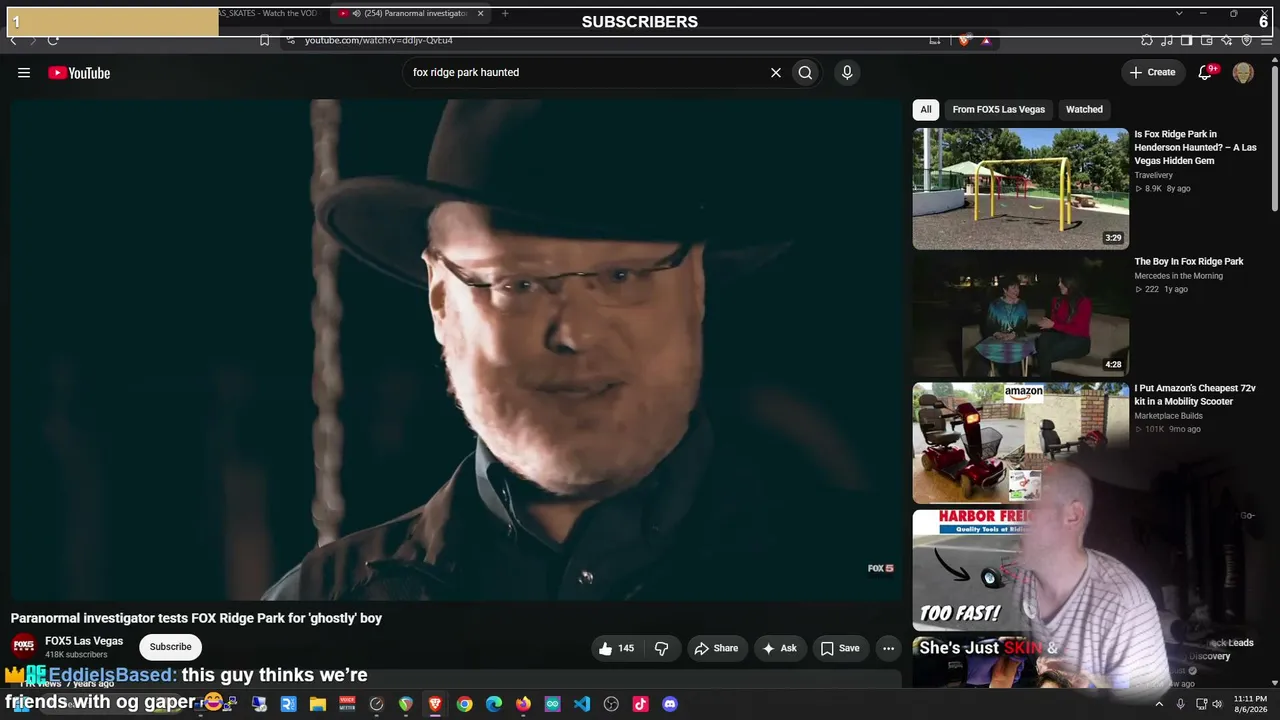Open TikTok from the taskbar
1280x720 pixels.
[x=641, y=704]
